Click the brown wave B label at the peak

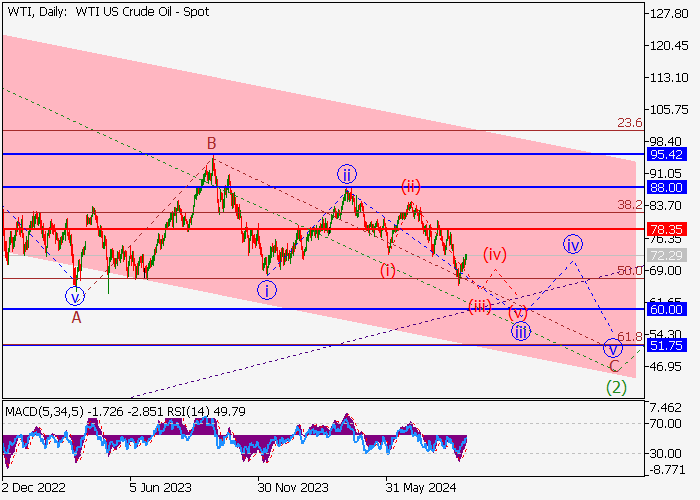[x=212, y=143]
